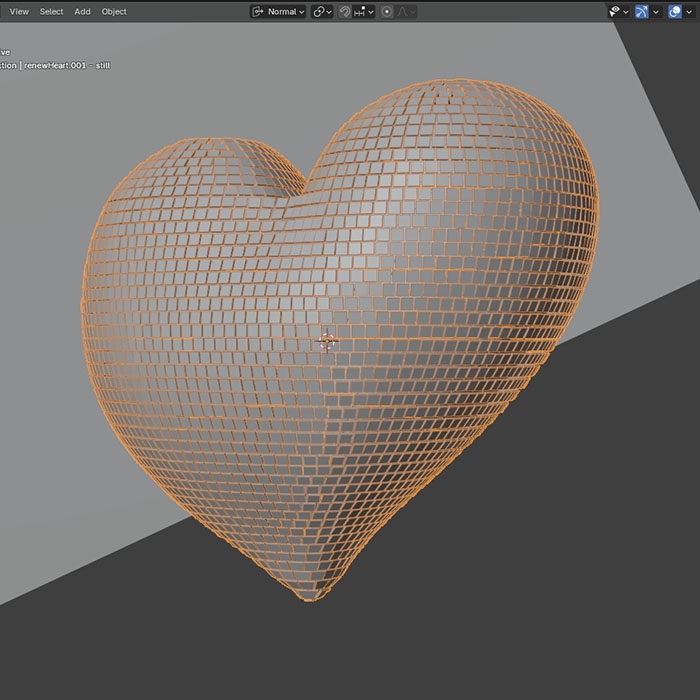This screenshot has height=700, width=700.
Task: Click the object visibility eye icon
Action: click(x=615, y=12)
